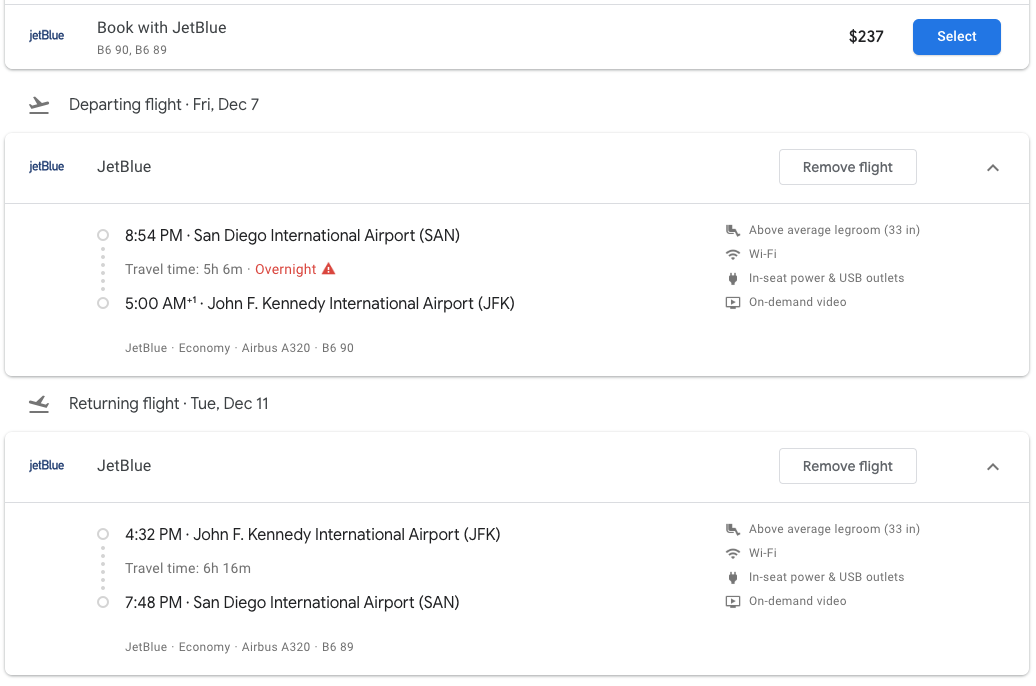Click the departing flight airplane icon
Image resolution: width=1036 pixels, height=686 pixels.
click(39, 105)
